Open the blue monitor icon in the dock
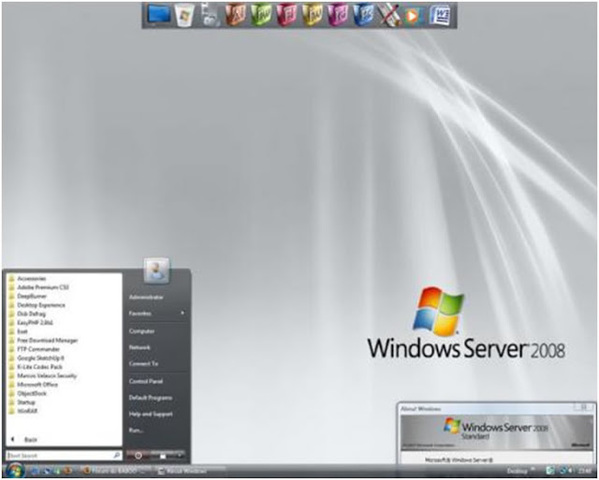Screen dimensions: 599x480 (x=160, y=15)
